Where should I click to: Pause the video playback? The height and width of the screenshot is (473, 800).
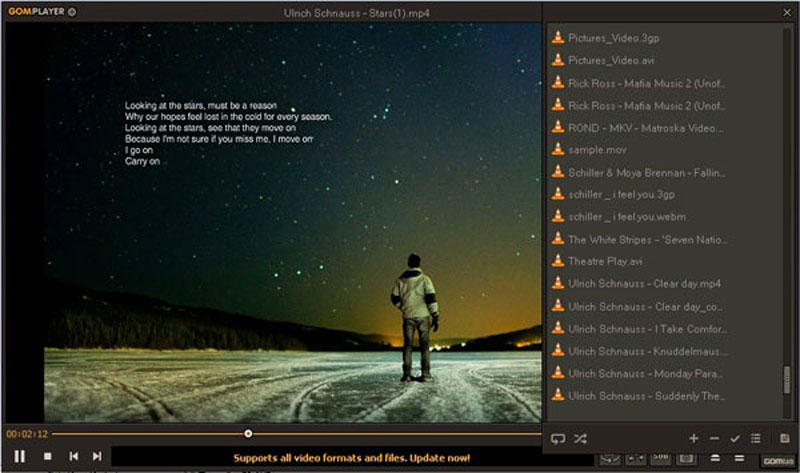coord(20,456)
